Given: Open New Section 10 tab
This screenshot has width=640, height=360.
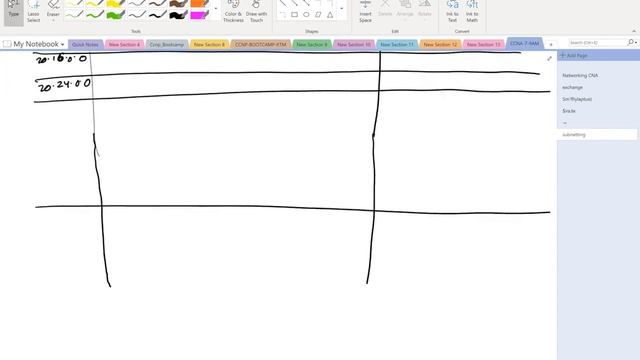Looking at the screenshot, I should (353, 44).
